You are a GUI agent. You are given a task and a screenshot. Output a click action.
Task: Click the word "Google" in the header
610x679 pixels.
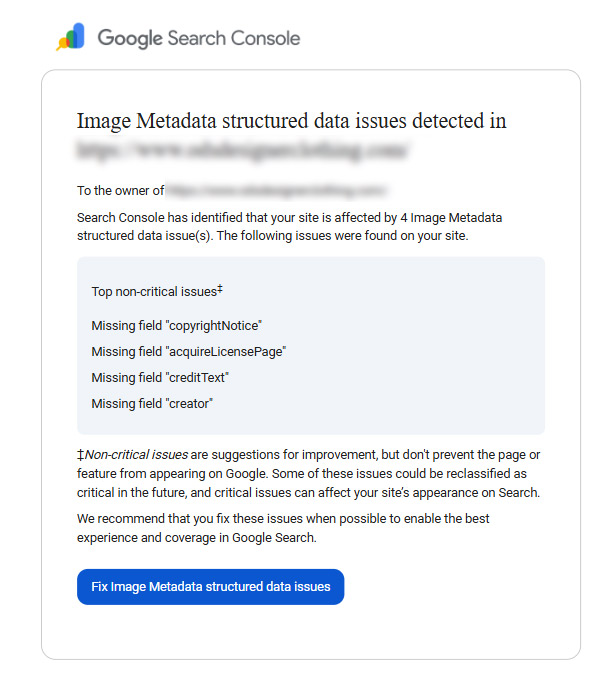point(129,39)
